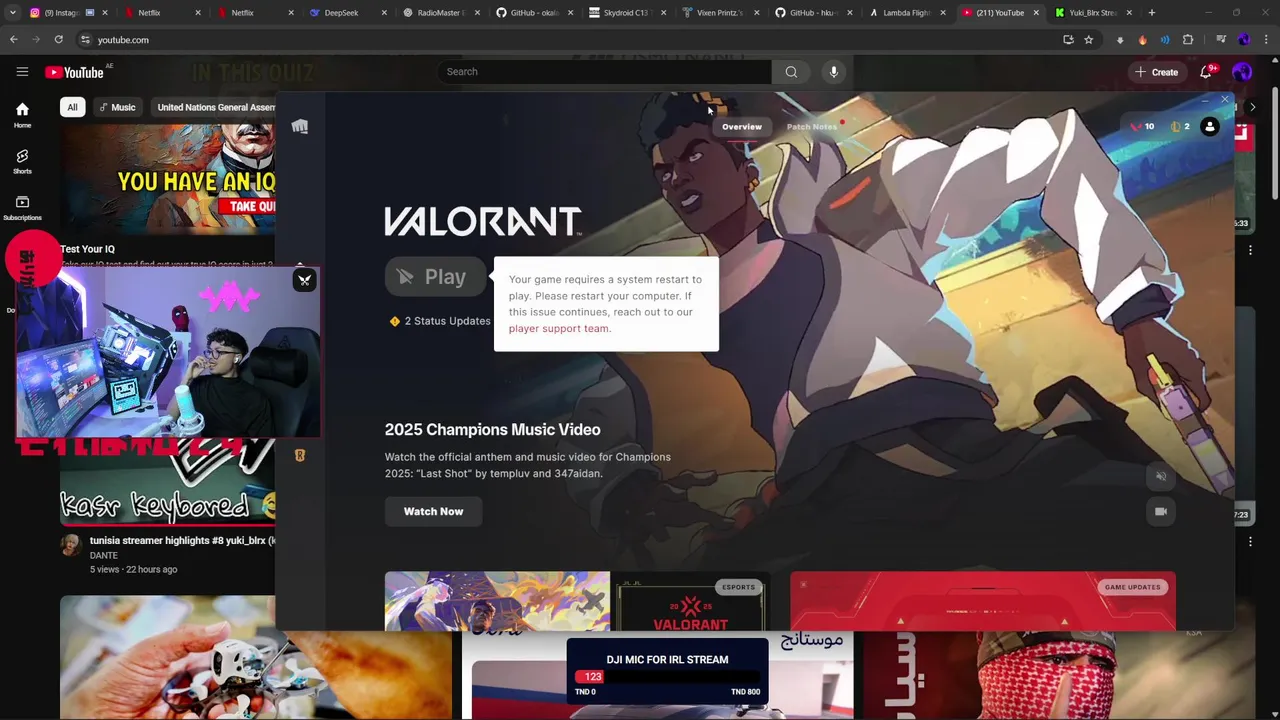
Task: Close the Instagram browser tab
Action: [105, 13]
